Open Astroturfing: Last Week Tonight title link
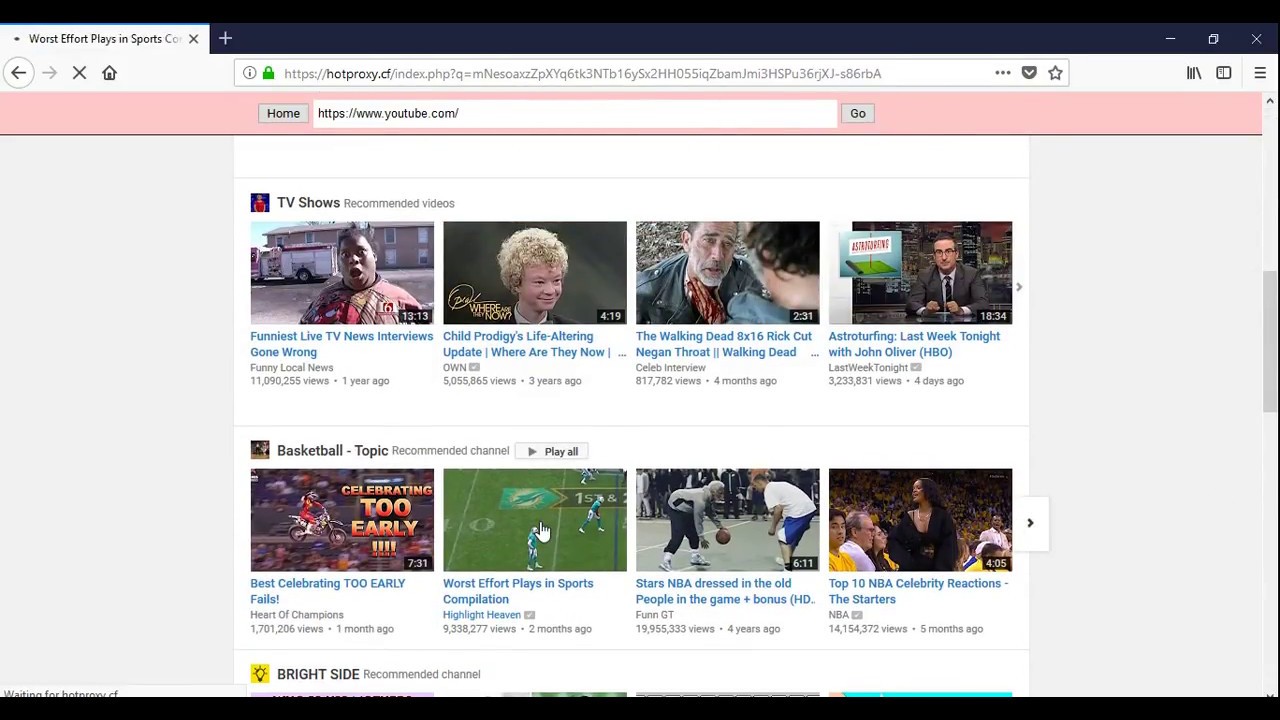 (914, 344)
